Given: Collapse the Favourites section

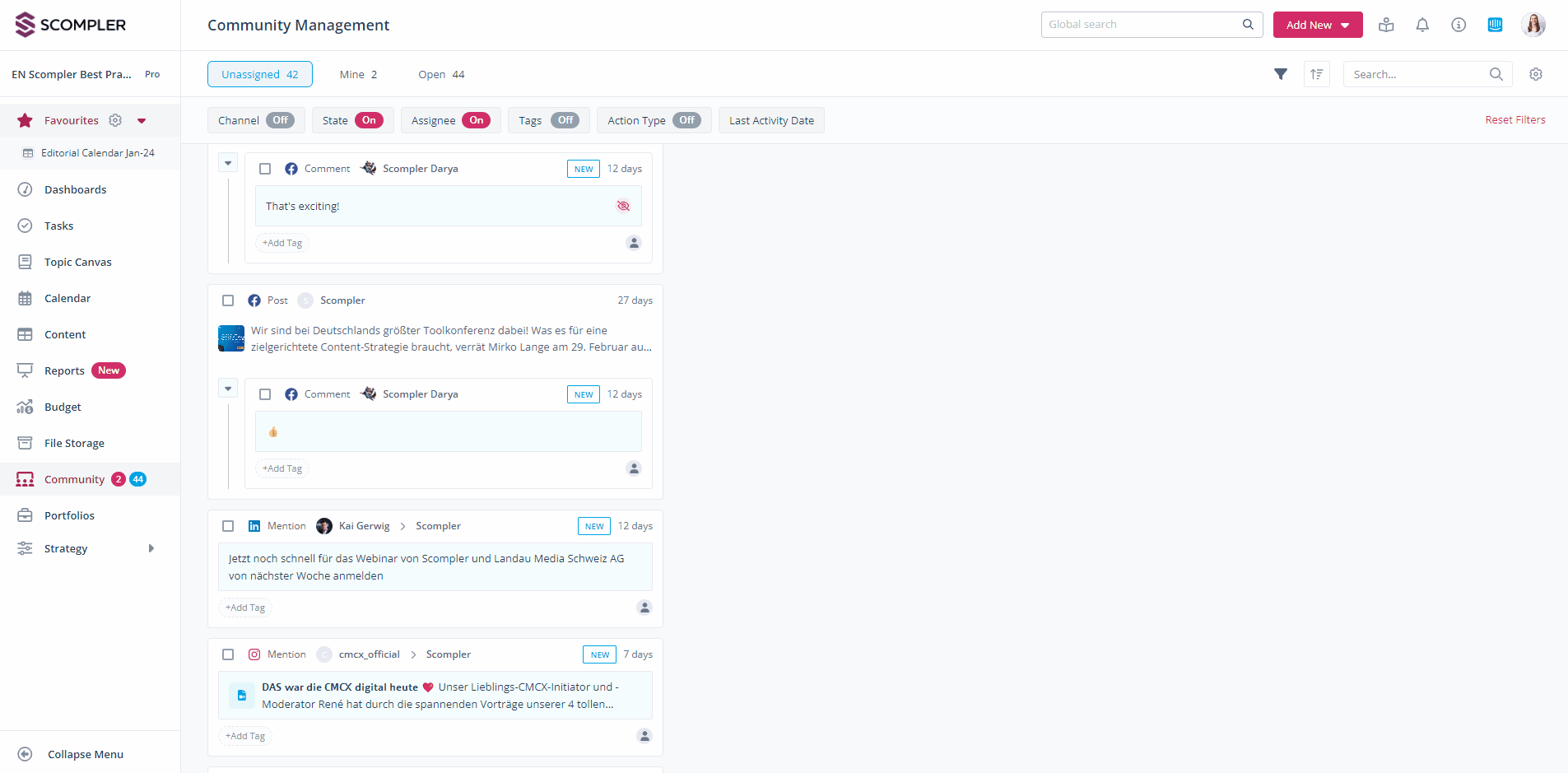Looking at the screenshot, I should click(x=142, y=120).
